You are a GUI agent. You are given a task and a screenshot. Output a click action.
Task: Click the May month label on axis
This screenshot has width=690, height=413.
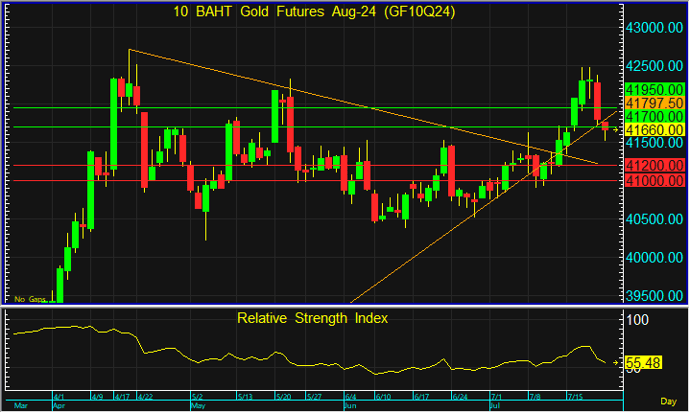[x=197, y=408]
